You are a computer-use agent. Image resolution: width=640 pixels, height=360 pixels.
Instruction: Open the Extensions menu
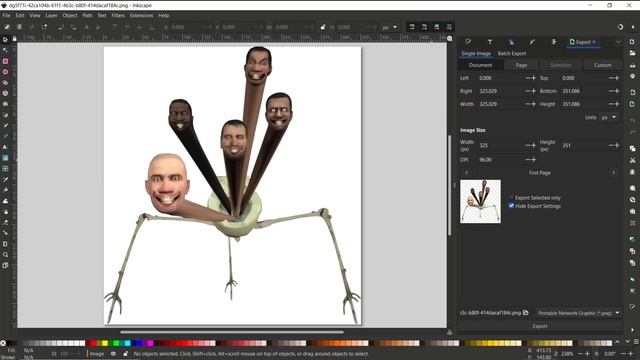[141, 16]
